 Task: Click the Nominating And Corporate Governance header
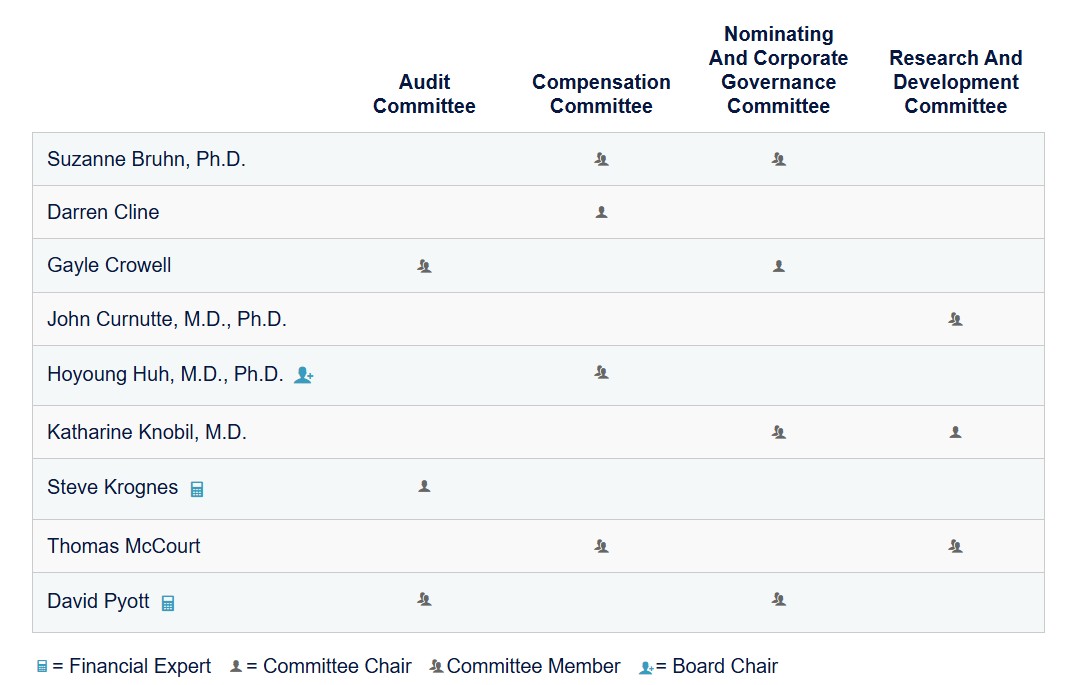coord(779,70)
